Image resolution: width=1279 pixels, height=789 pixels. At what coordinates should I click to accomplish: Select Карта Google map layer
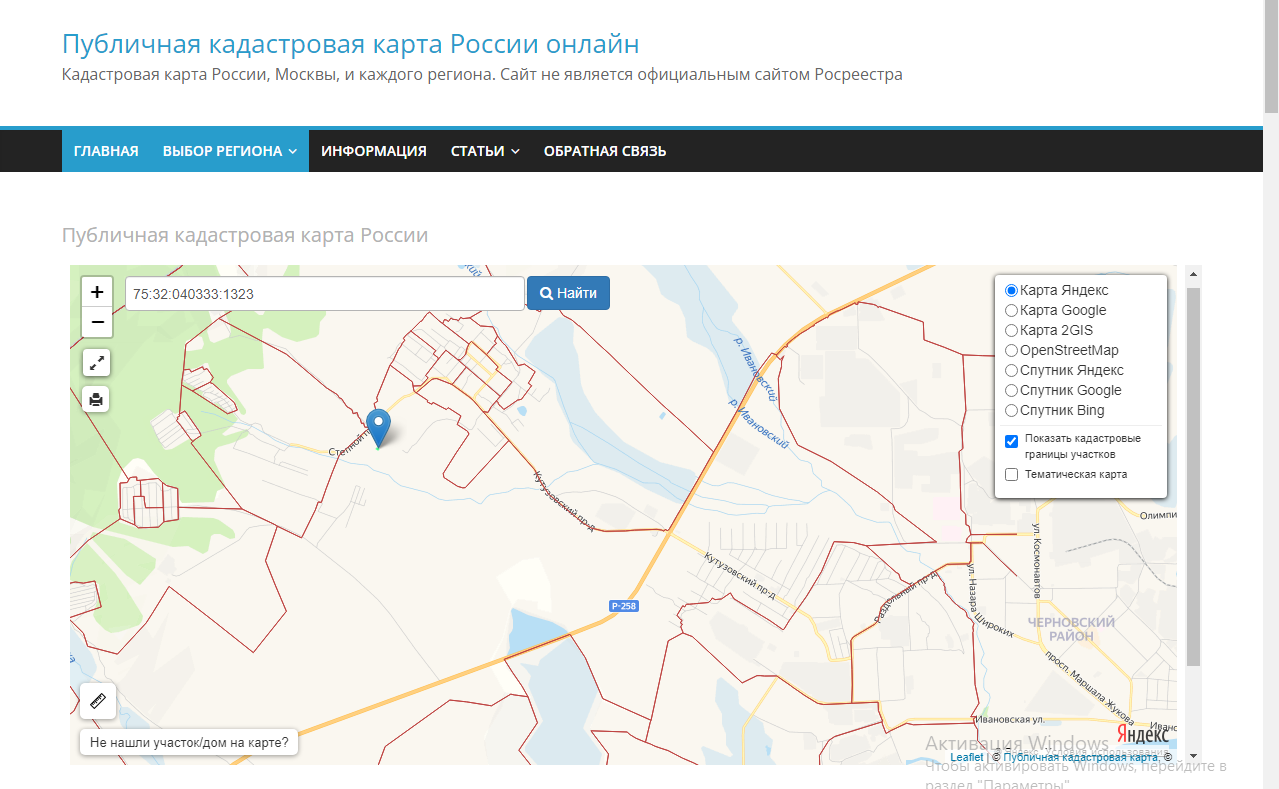[1011, 310]
